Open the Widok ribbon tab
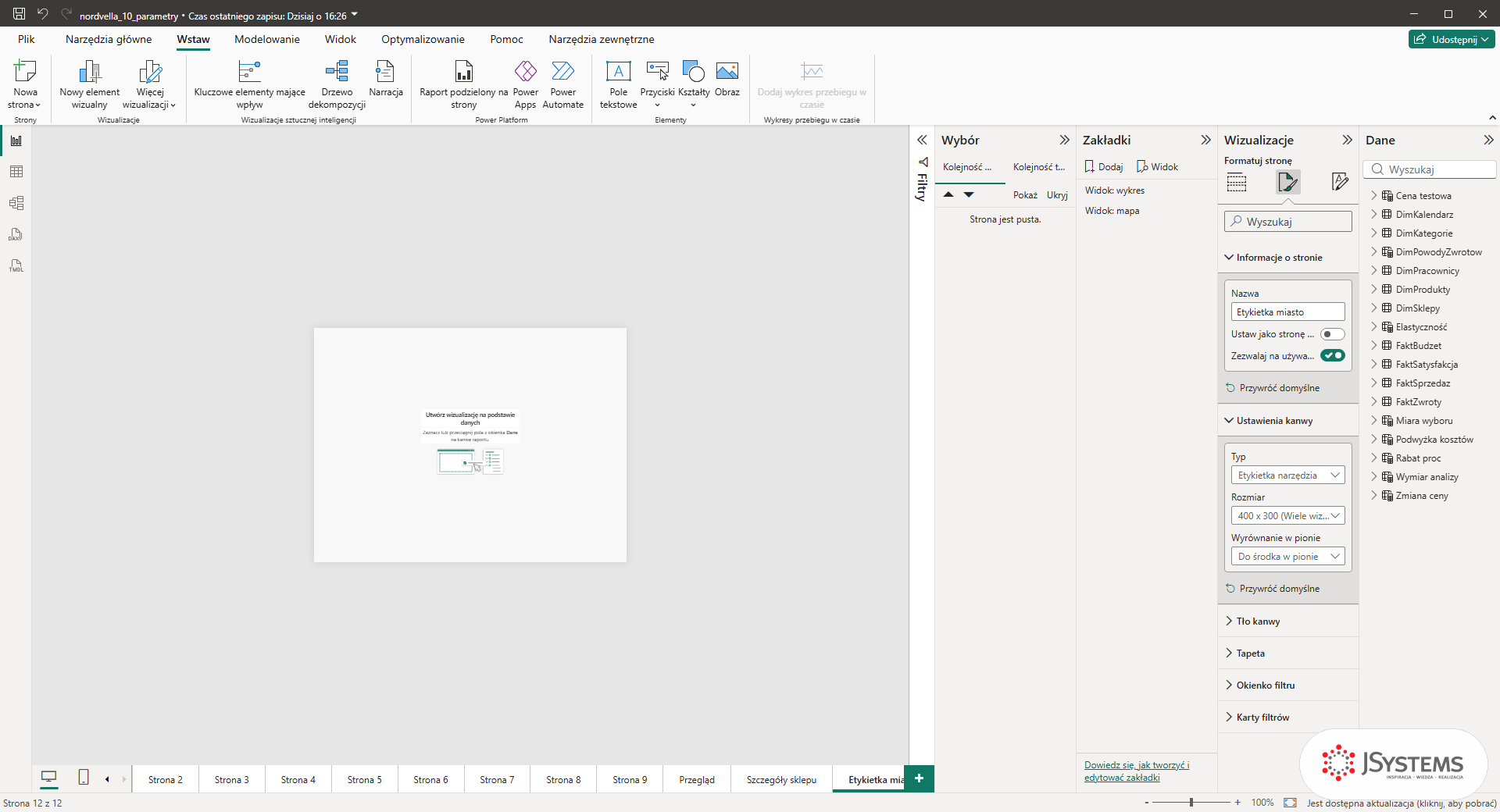Image resolution: width=1500 pixels, height=812 pixels. pos(341,39)
